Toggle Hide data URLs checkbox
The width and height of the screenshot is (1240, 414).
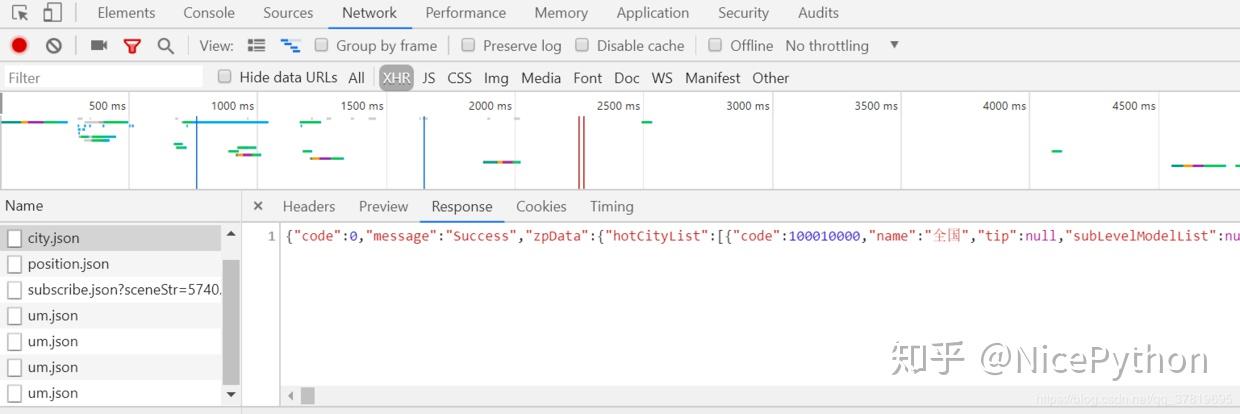pos(224,77)
